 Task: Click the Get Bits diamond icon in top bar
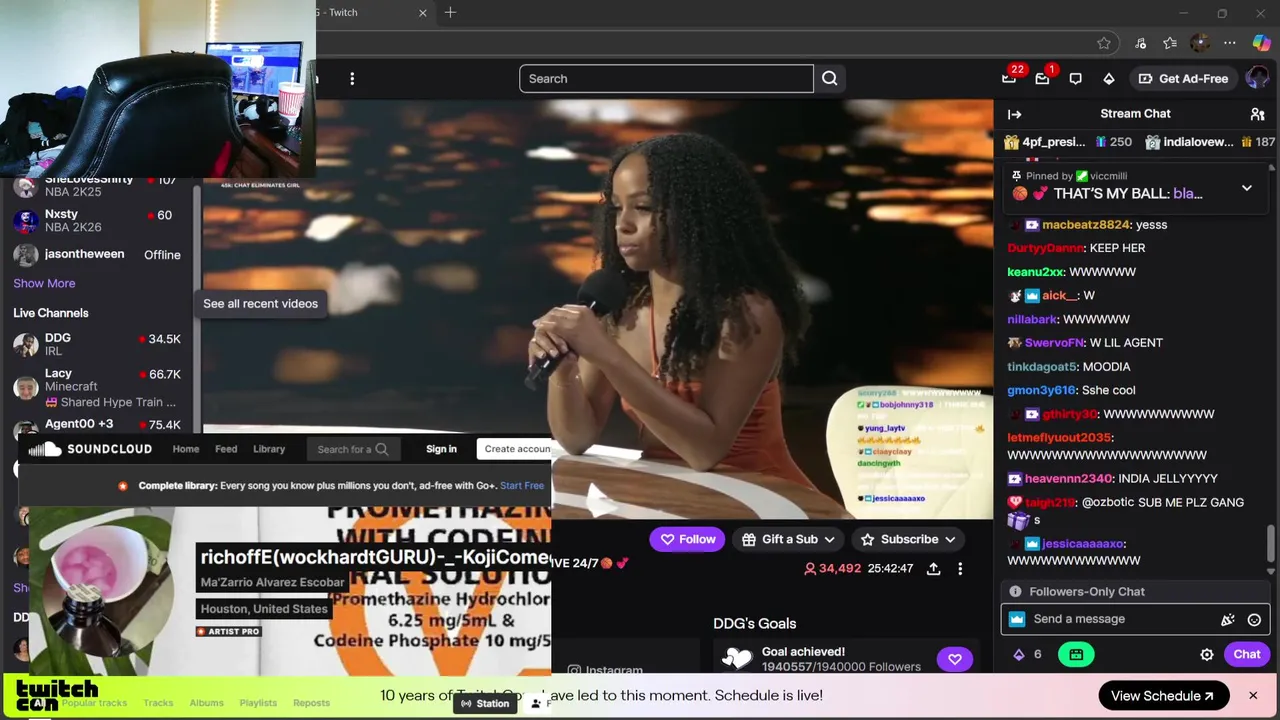(x=1109, y=79)
